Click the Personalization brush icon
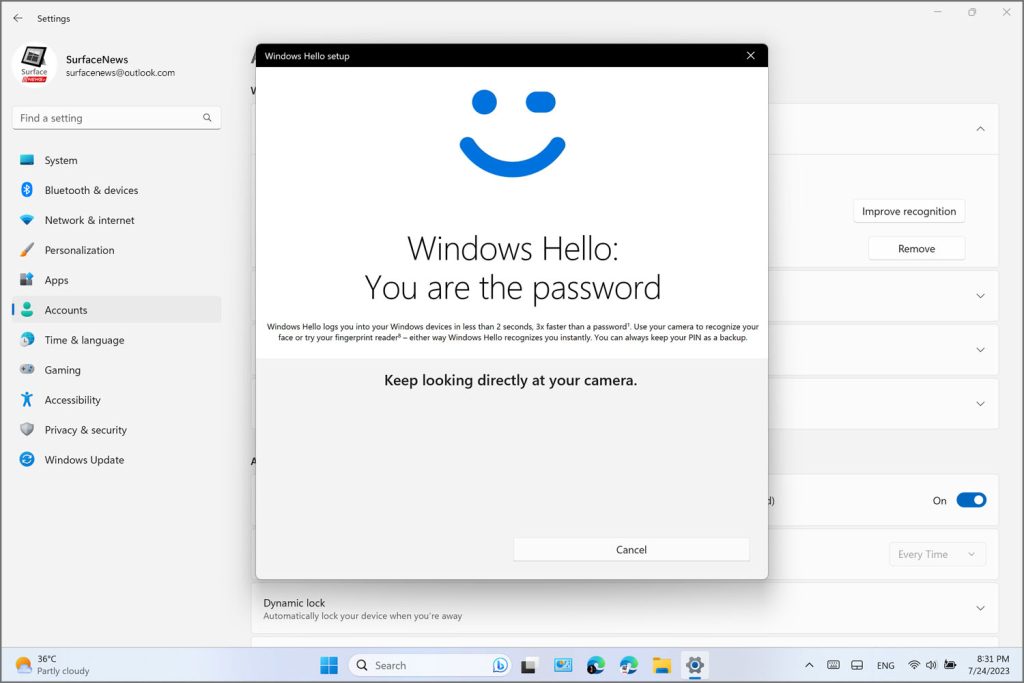The height and width of the screenshot is (683, 1024). click(x=27, y=250)
